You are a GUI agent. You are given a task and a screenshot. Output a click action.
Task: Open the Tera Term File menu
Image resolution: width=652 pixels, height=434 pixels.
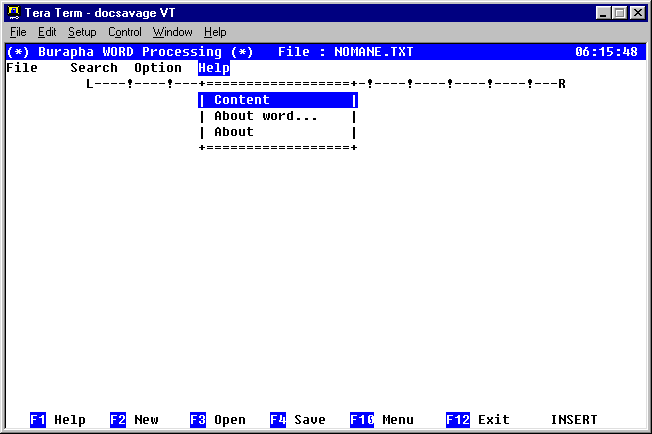pyautogui.click(x=18, y=32)
